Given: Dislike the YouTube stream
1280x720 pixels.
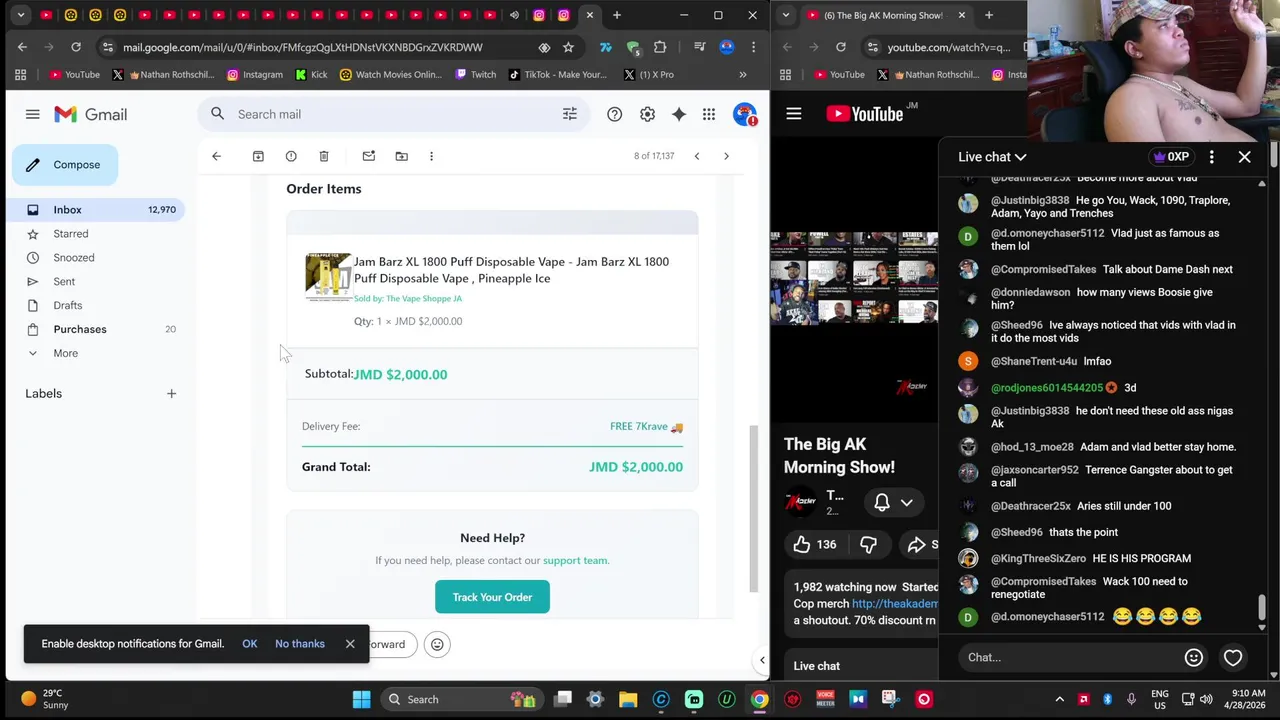Looking at the screenshot, I should point(868,544).
